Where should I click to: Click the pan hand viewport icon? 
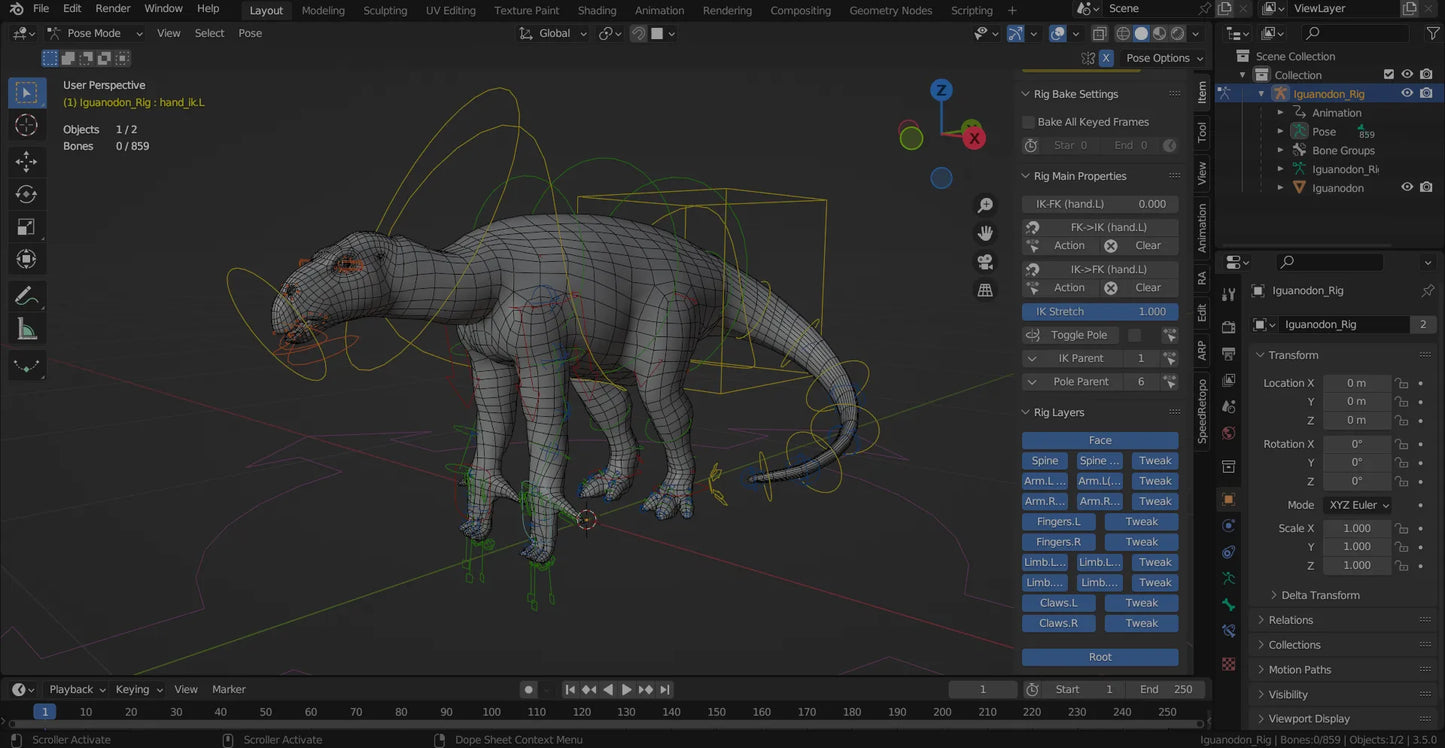click(x=985, y=233)
